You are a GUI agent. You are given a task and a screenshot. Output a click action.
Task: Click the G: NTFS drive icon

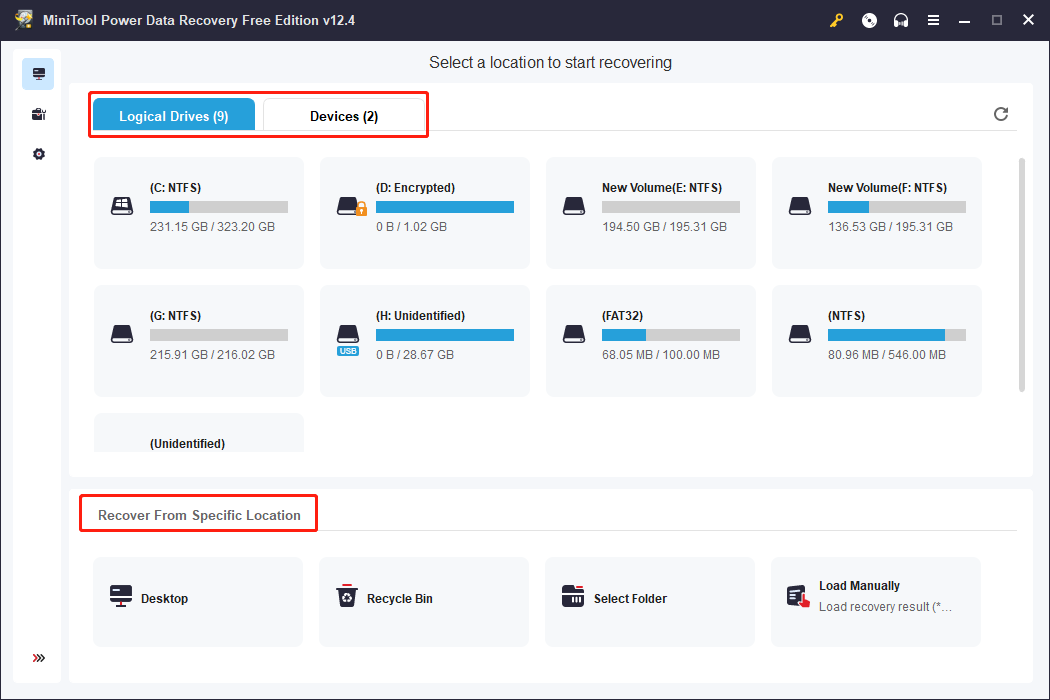pos(122,334)
